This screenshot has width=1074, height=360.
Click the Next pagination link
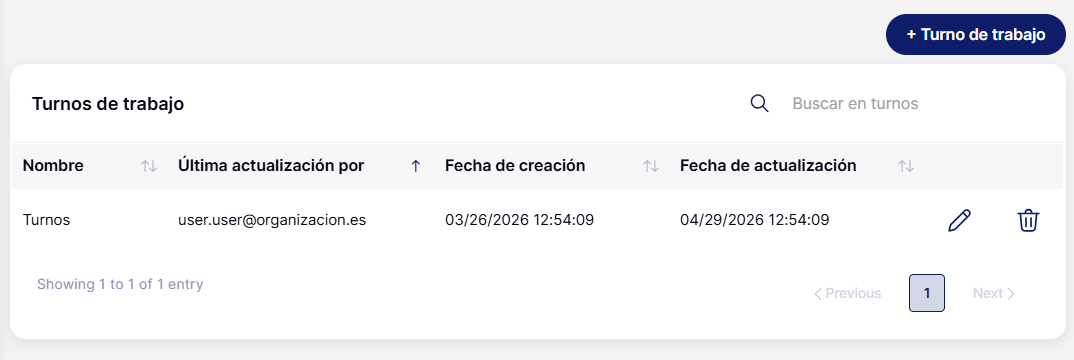pos(994,294)
